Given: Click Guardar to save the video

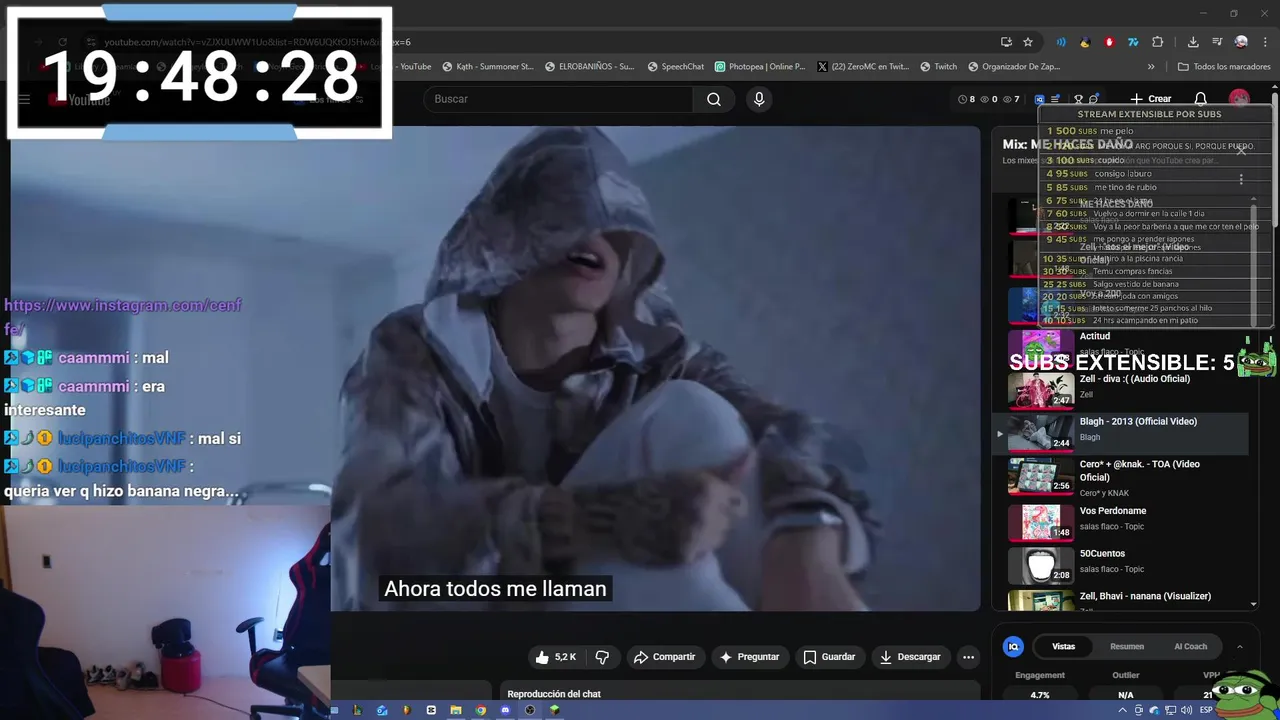Looking at the screenshot, I should coord(829,657).
